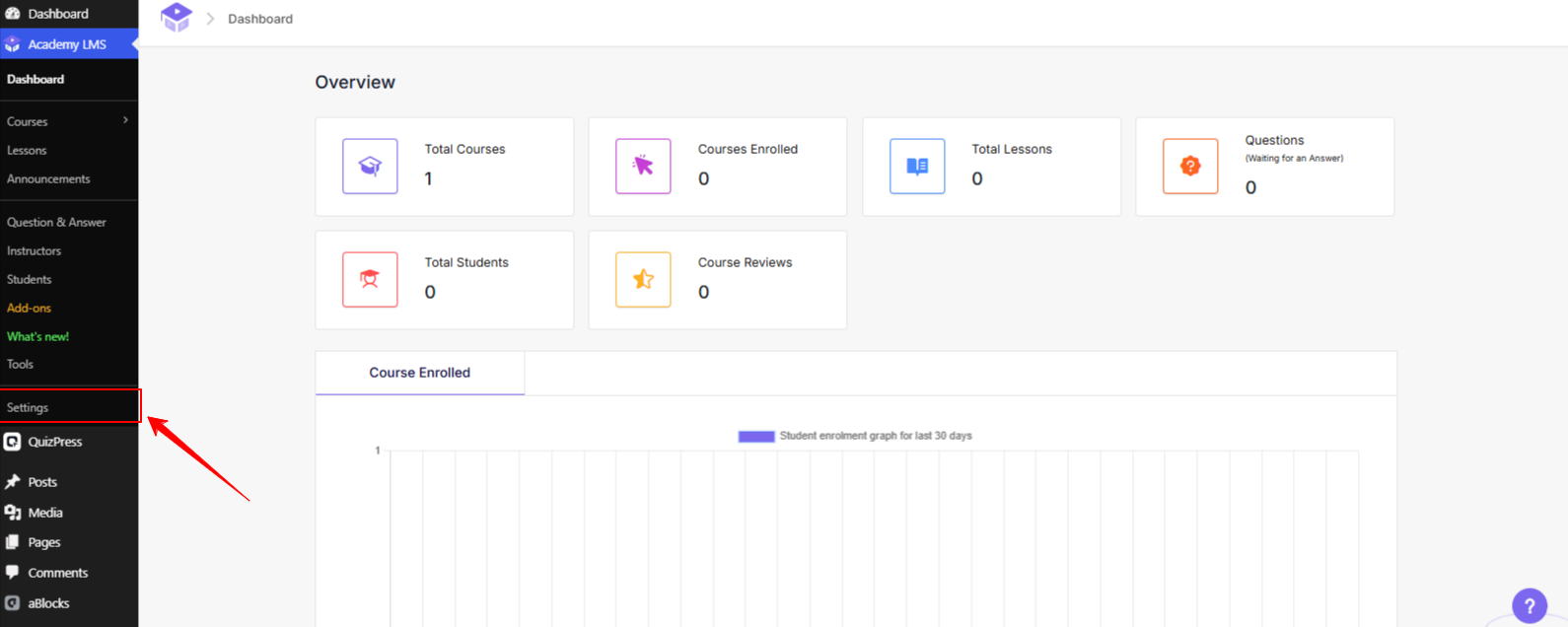1568x627 pixels.
Task: Expand the Courses submenu arrow
Action: pos(125,120)
